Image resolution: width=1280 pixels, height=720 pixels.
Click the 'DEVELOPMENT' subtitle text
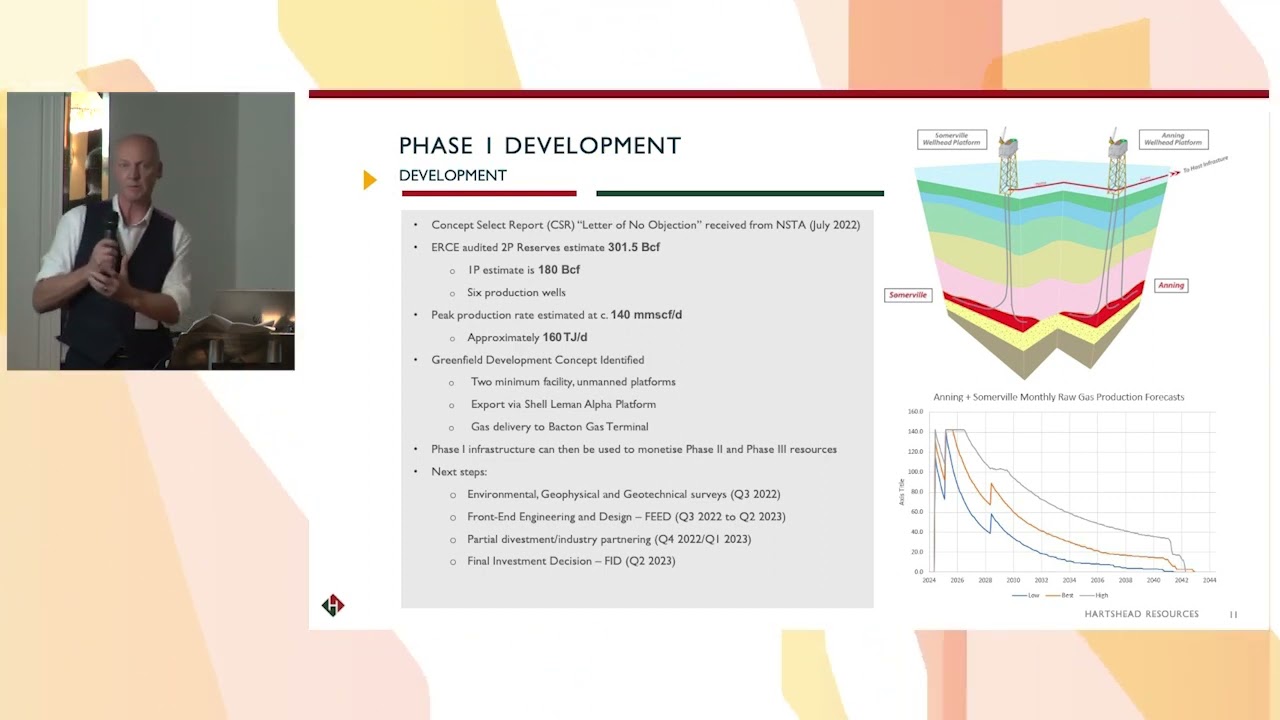pyautogui.click(x=453, y=175)
